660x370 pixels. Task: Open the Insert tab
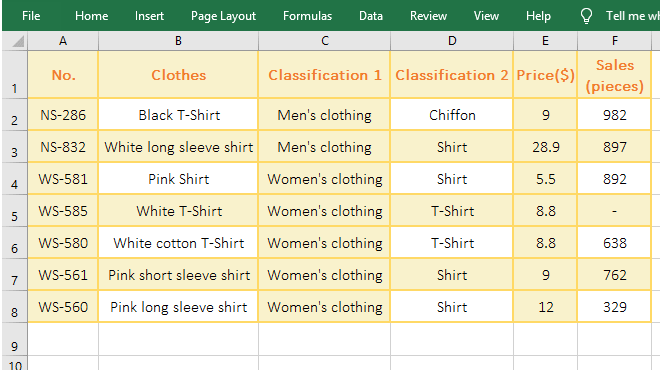[x=149, y=16]
